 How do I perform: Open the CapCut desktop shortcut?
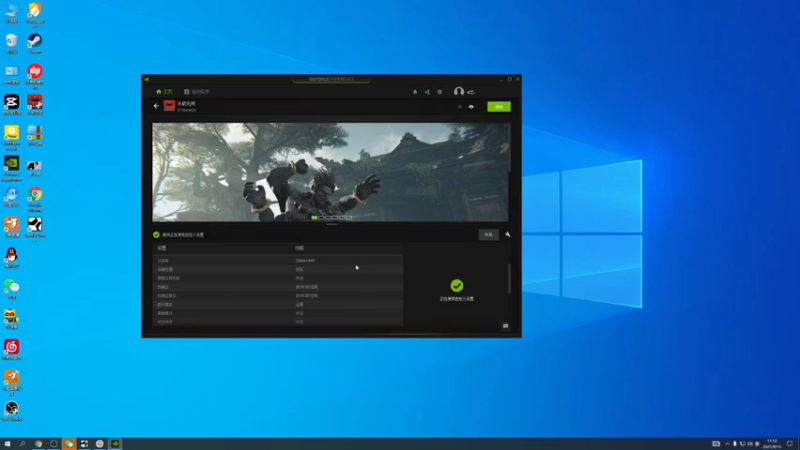pos(12,105)
